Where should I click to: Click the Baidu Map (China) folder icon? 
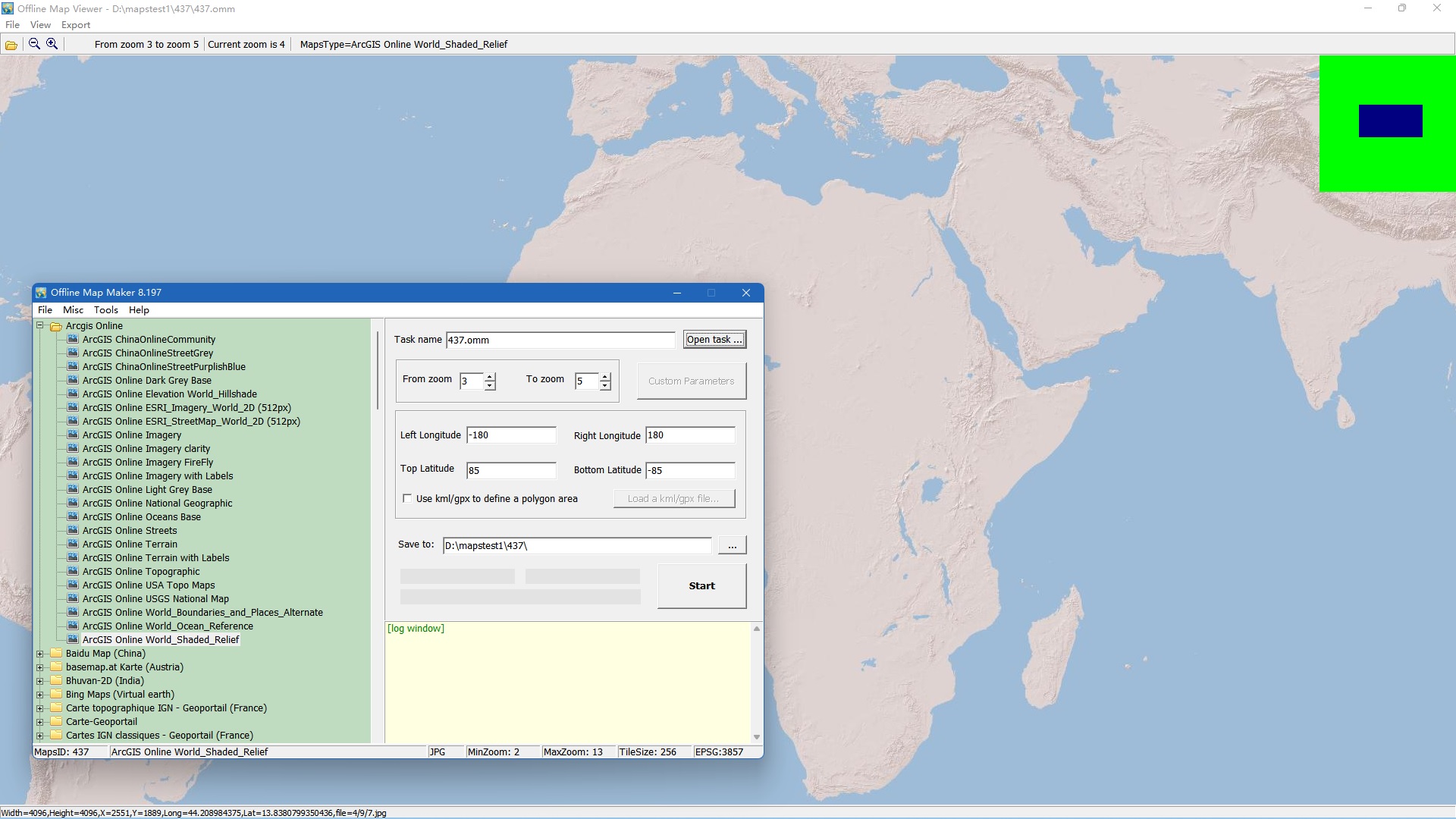[55, 653]
